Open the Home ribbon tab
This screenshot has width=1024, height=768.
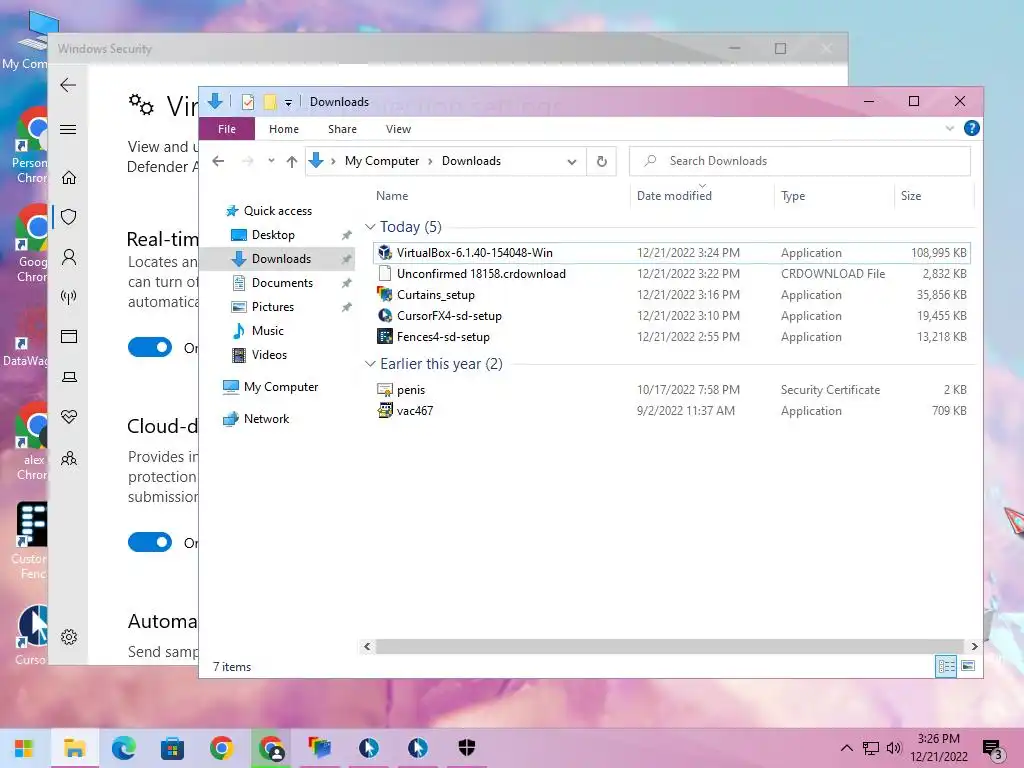[283, 129]
